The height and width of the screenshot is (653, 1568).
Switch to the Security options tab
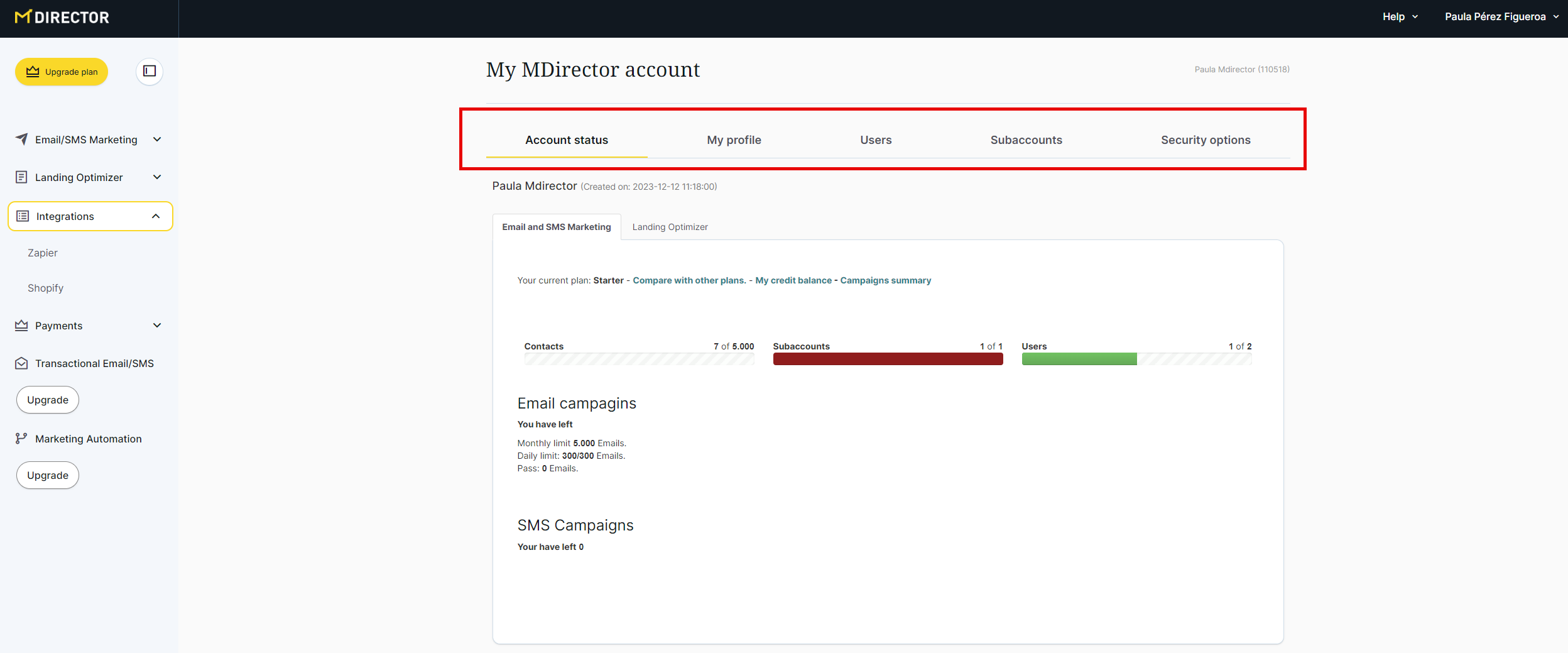pos(1205,140)
